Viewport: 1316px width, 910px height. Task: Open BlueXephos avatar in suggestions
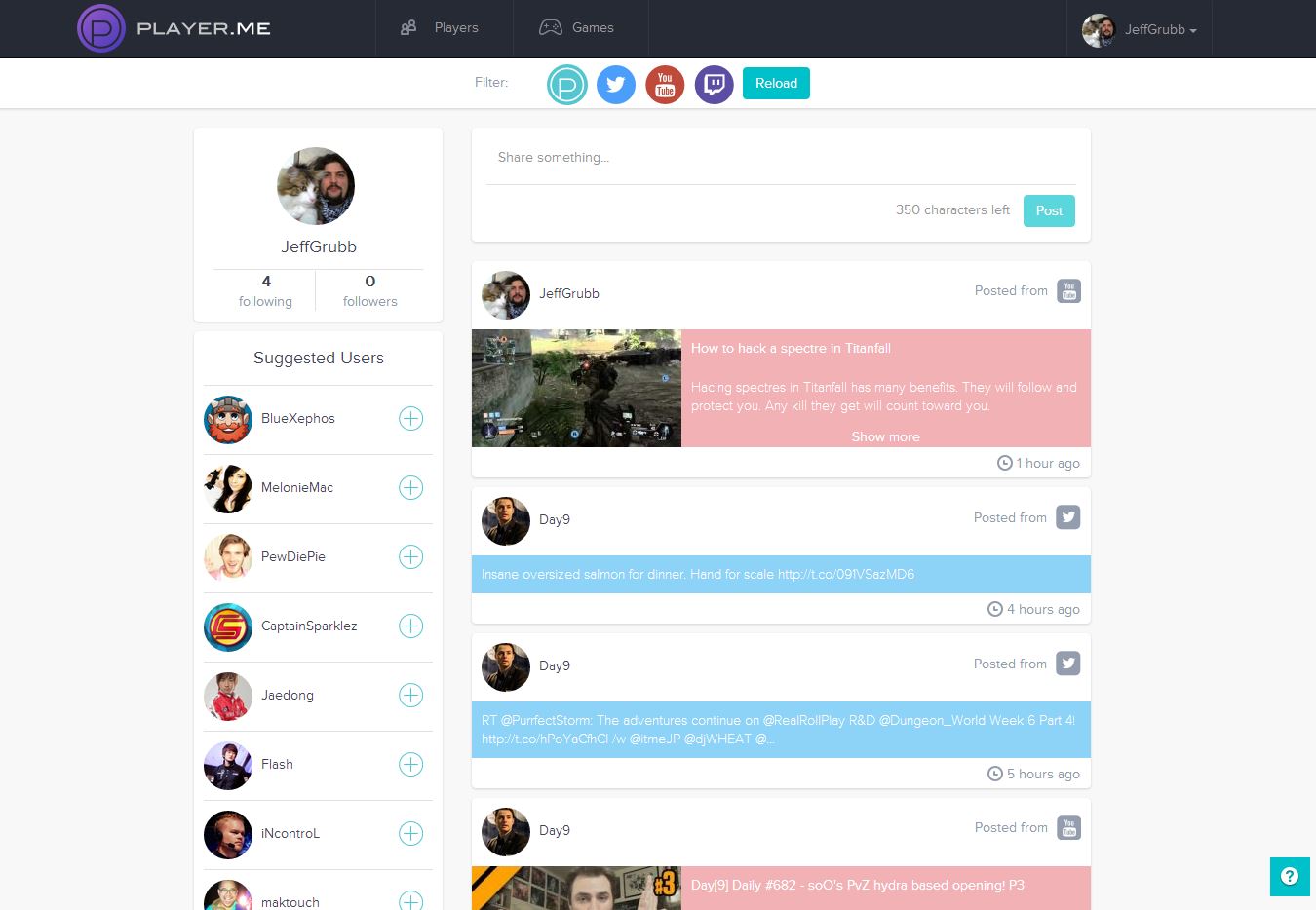coord(228,420)
